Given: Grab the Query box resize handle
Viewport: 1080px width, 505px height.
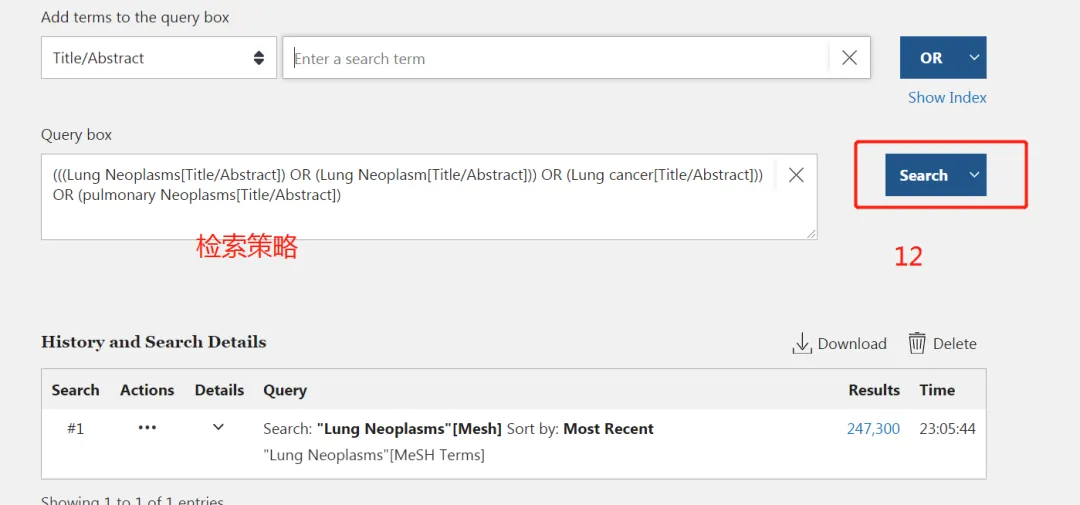Looking at the screenshot, I should click(811, 234).
